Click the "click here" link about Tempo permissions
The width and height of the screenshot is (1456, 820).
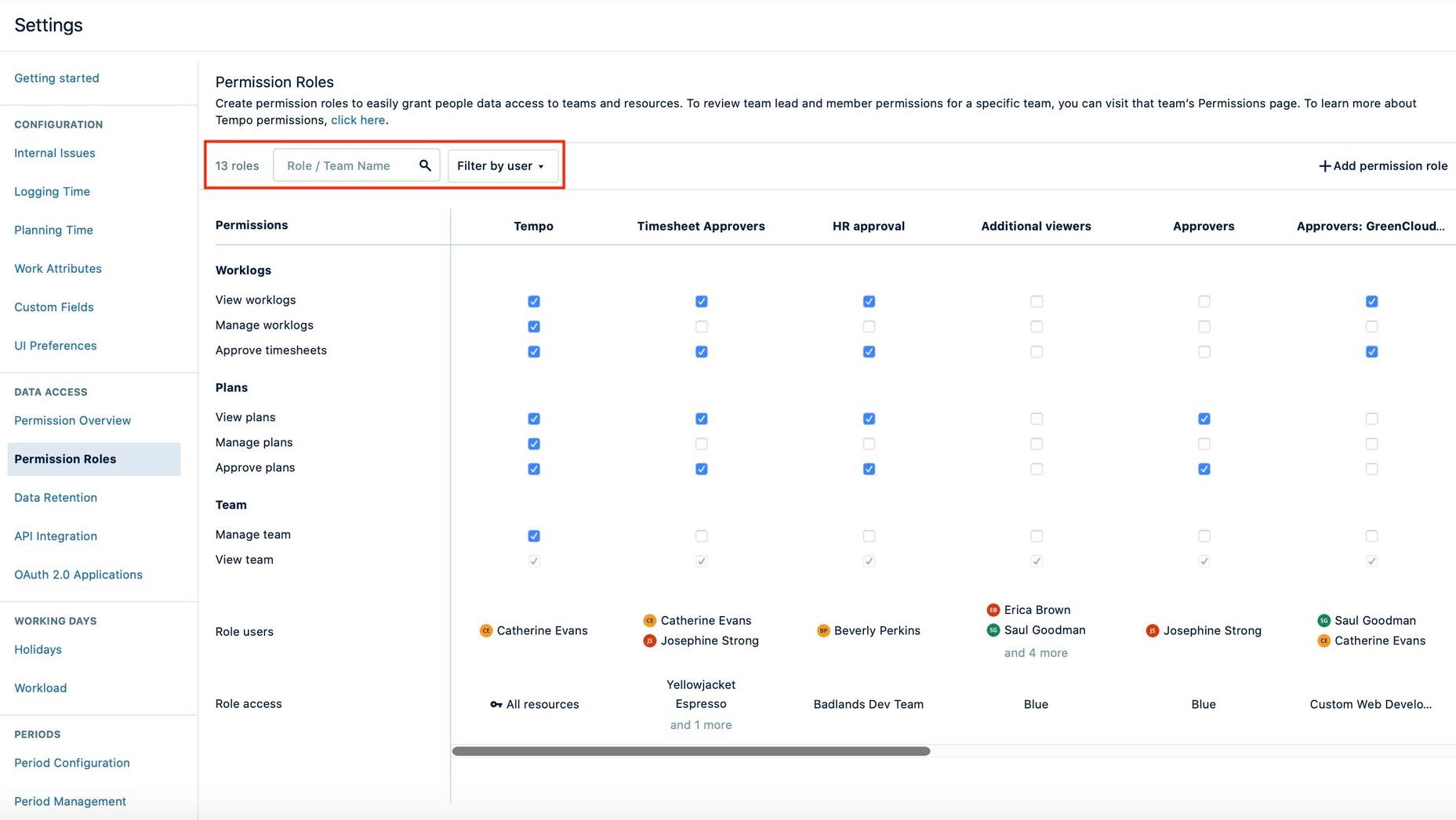point(358,119)
